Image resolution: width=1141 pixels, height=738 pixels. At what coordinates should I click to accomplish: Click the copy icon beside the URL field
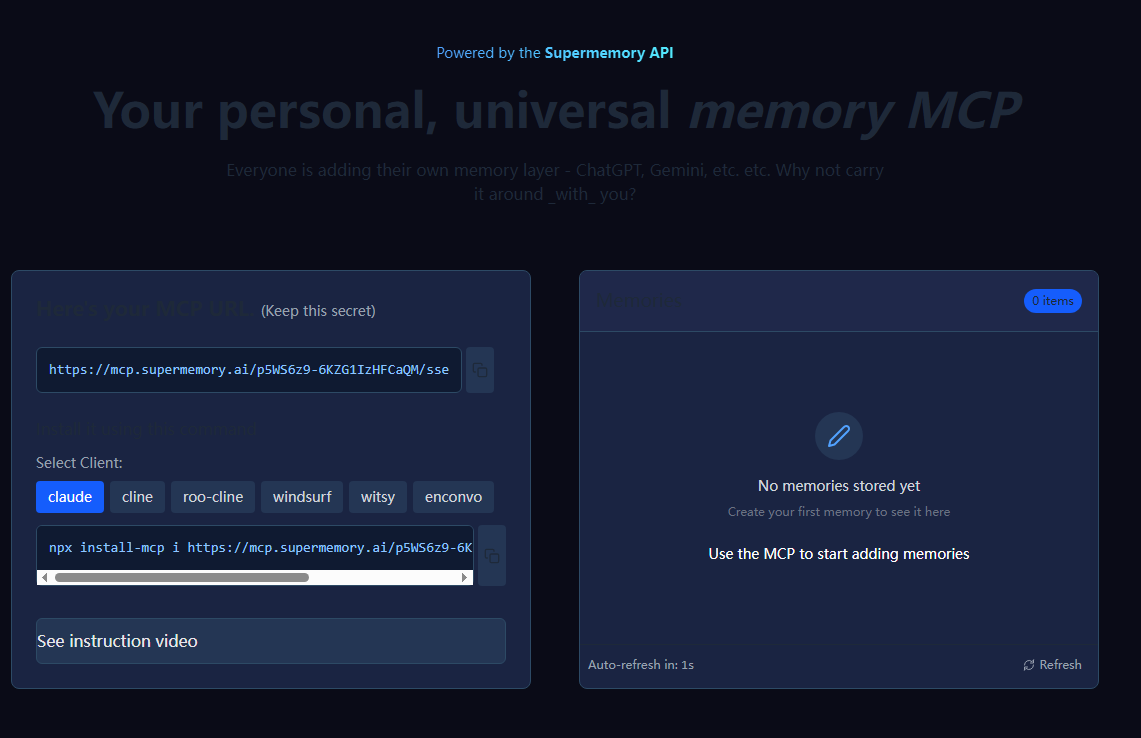[479, 369]
